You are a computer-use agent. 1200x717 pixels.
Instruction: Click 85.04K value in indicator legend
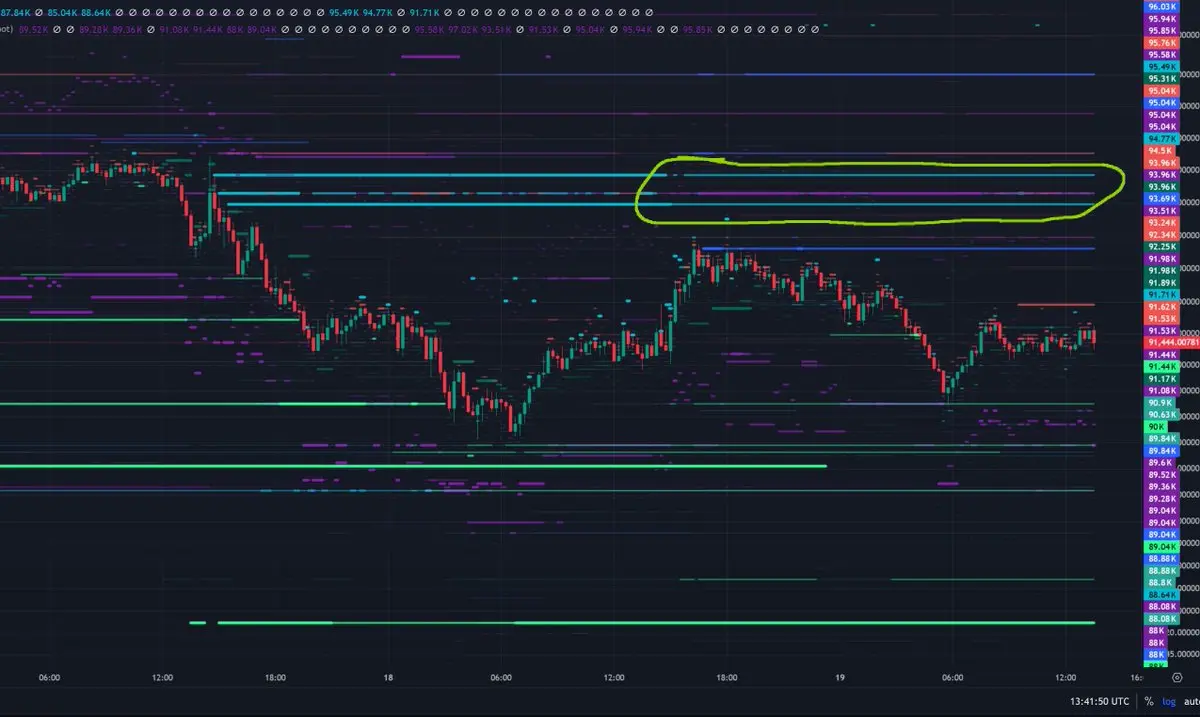[x=62, y=13]
